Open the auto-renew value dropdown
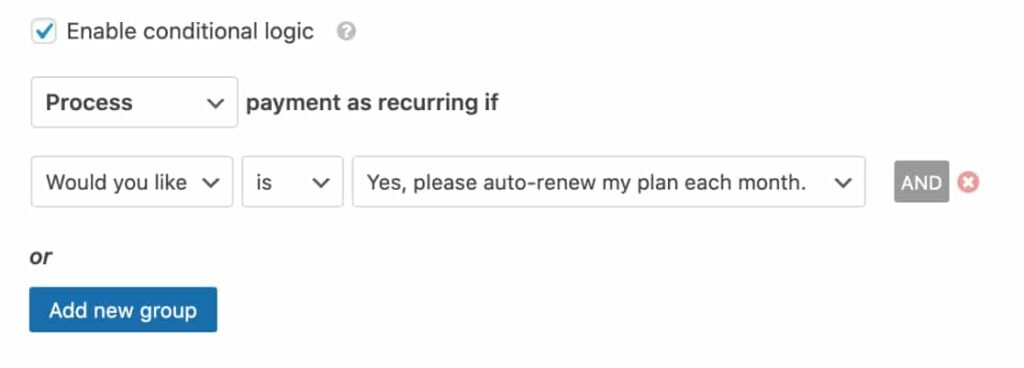This screenshot has height=368, width=1024. coord(609,182)
